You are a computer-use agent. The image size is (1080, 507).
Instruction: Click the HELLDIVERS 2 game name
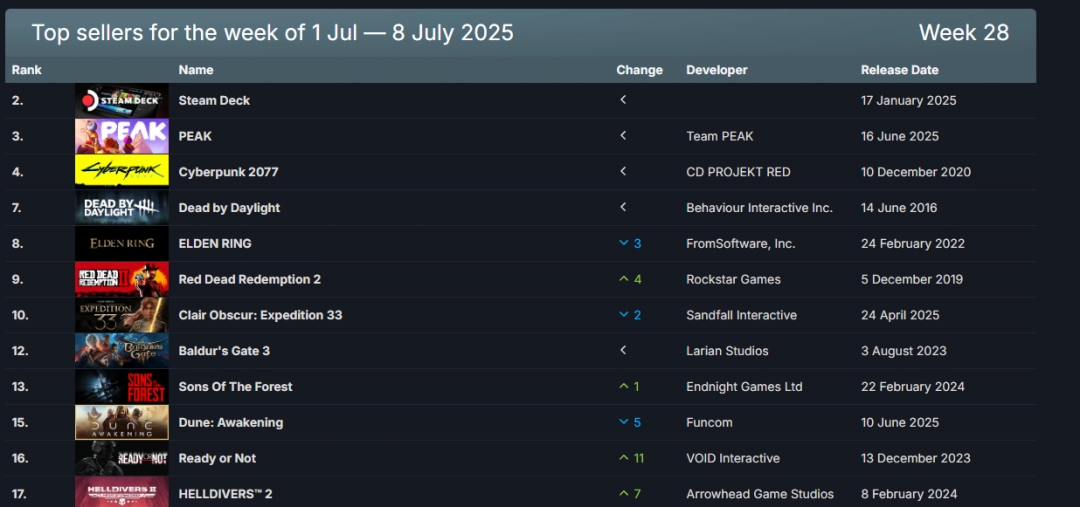[225, 494]
